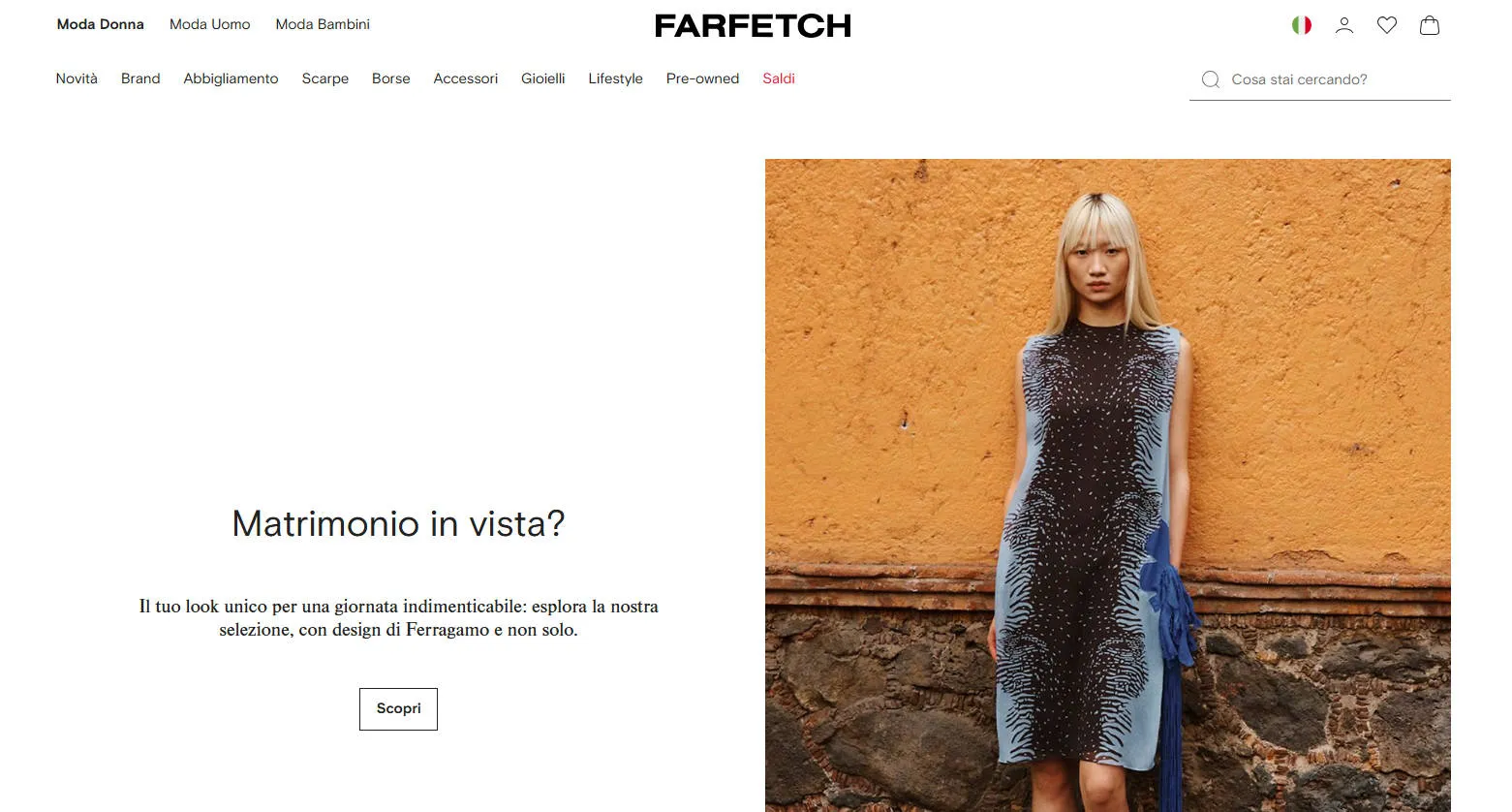Expand the Borse category menu
Screen dimensions: 1512x812
coord(391,78)
